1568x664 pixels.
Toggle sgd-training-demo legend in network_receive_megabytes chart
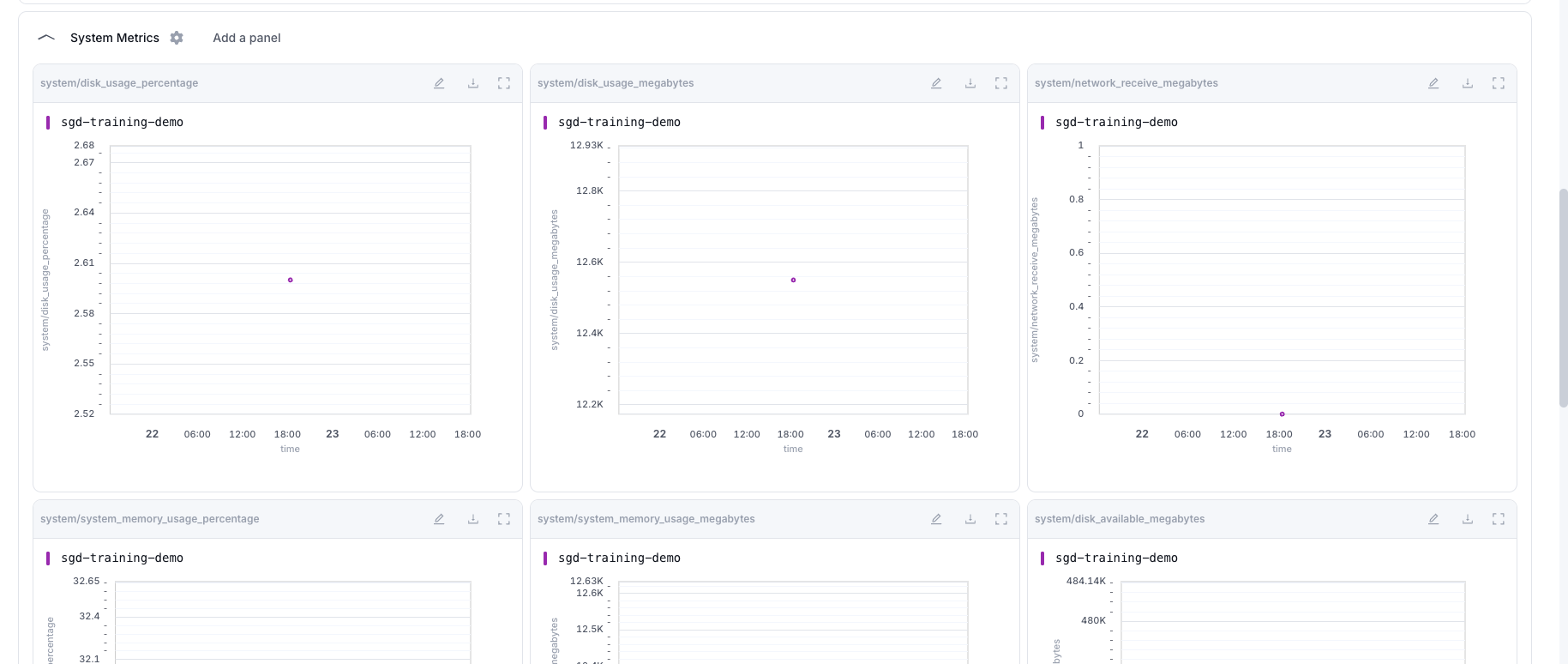coord(1109,123)
